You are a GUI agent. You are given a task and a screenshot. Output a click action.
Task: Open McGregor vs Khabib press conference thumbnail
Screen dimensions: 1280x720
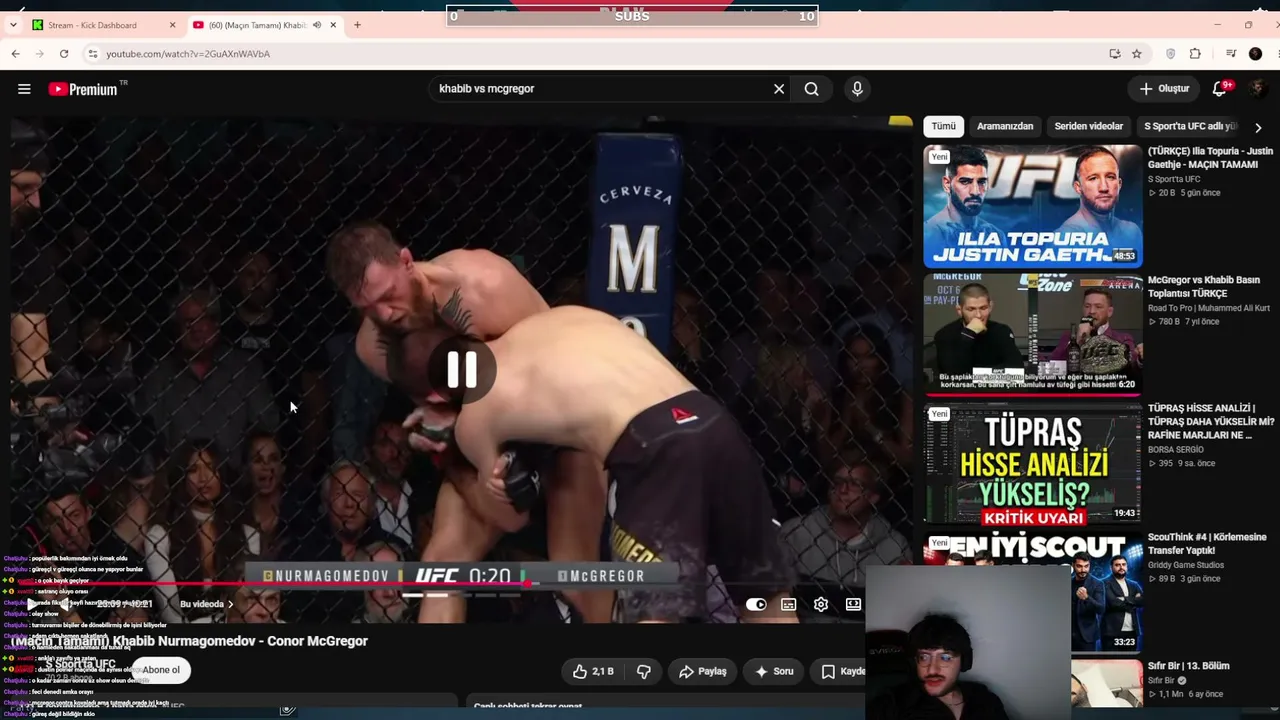pos(1033,334)
